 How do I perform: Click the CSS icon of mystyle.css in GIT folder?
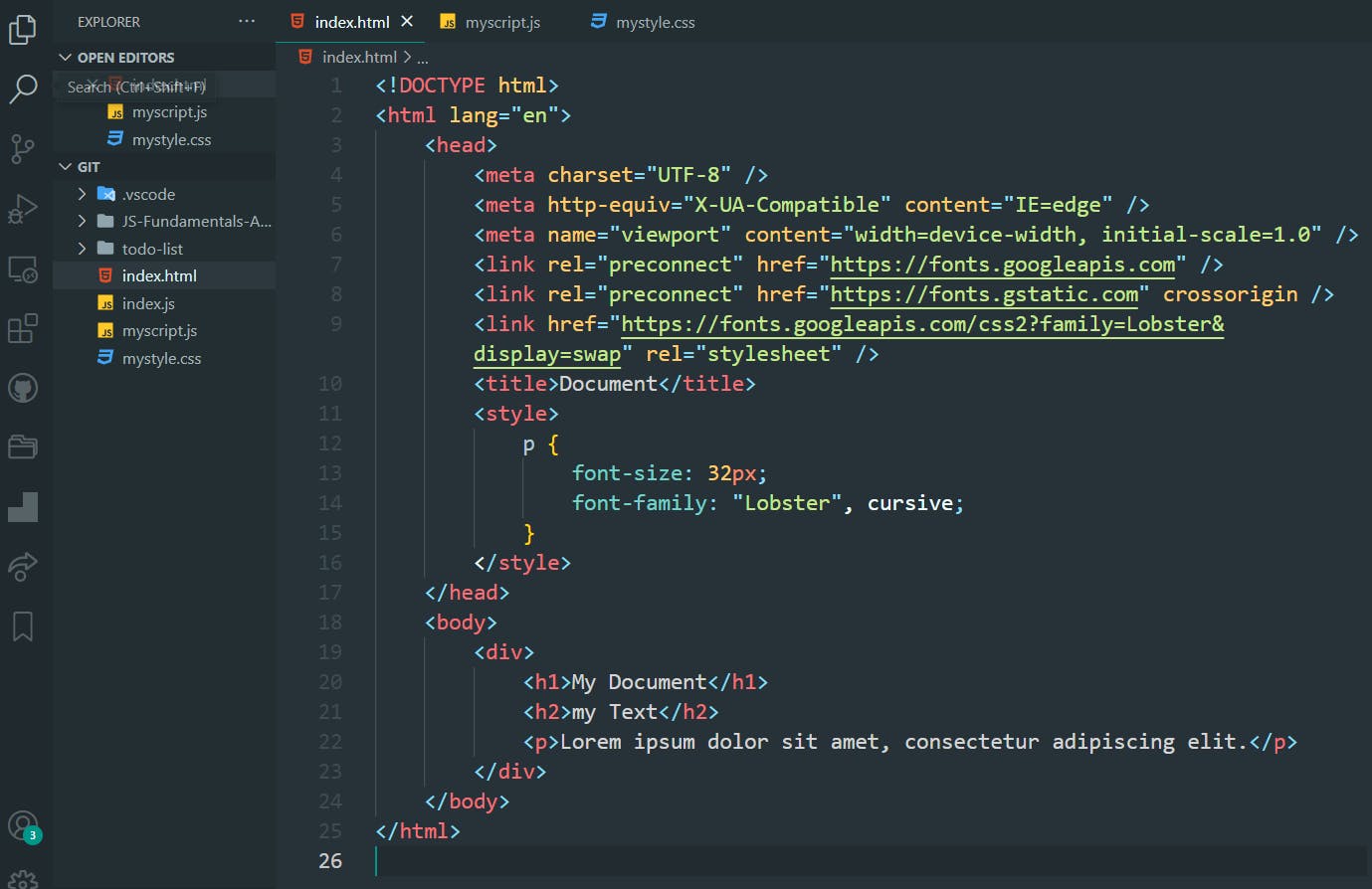pos(105,358)
